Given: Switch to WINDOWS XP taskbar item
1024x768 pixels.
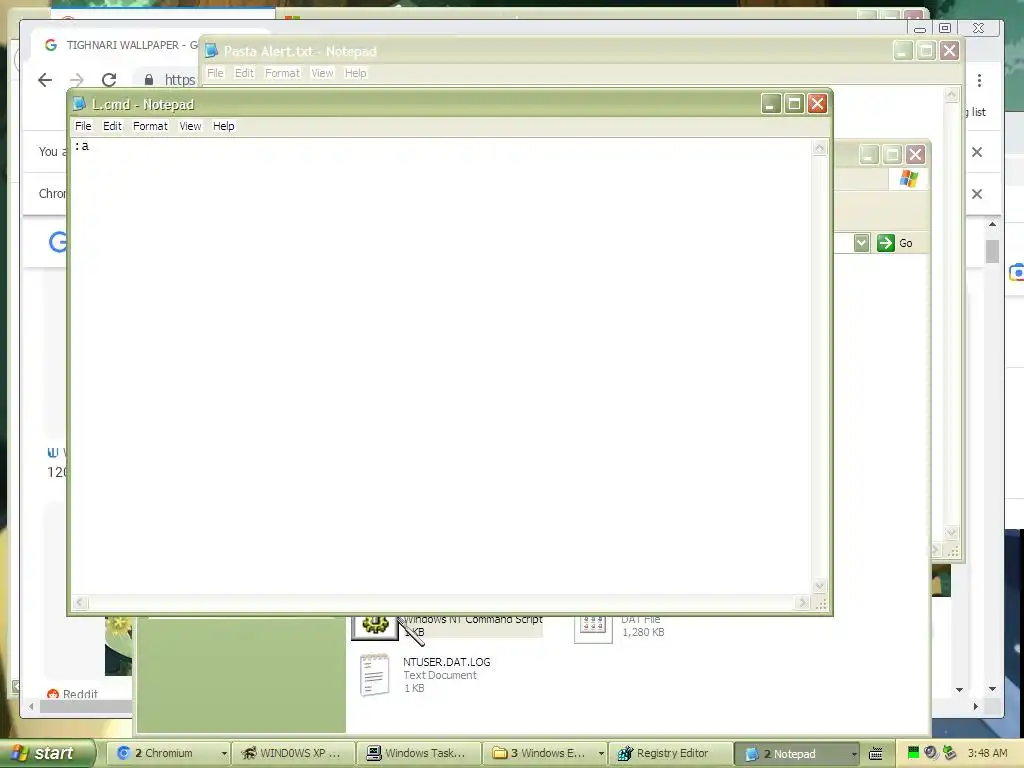Looking at the screenshot, I should pos(293,753).
